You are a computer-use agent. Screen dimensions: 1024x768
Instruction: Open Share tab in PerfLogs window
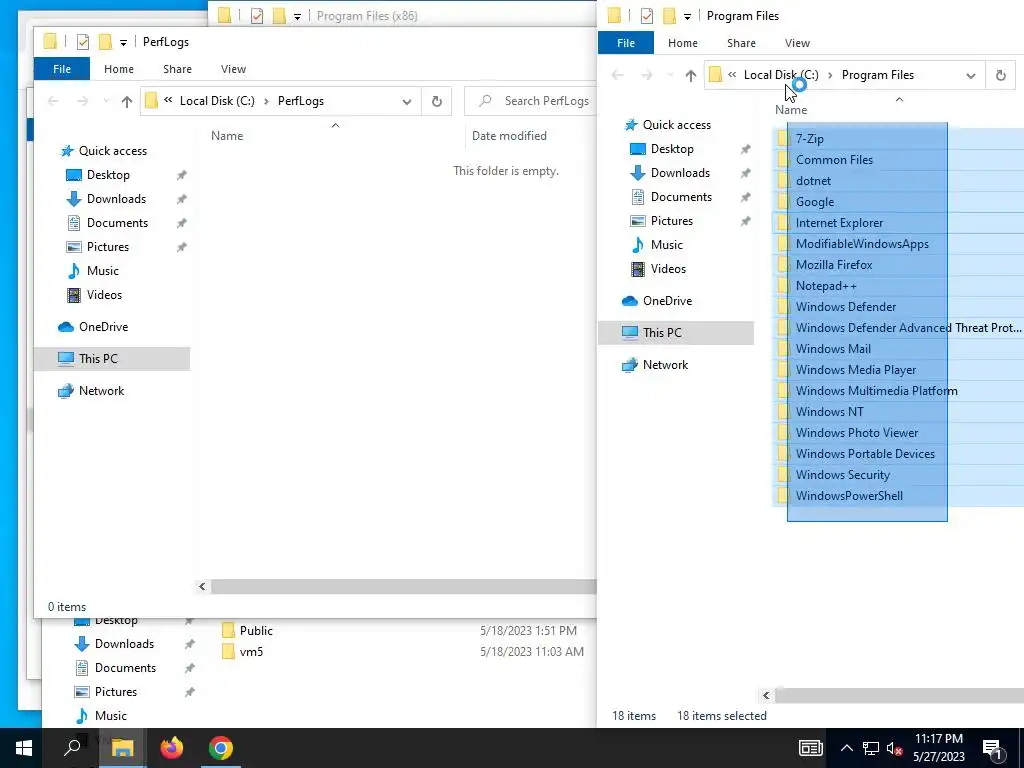pos(178,69)
